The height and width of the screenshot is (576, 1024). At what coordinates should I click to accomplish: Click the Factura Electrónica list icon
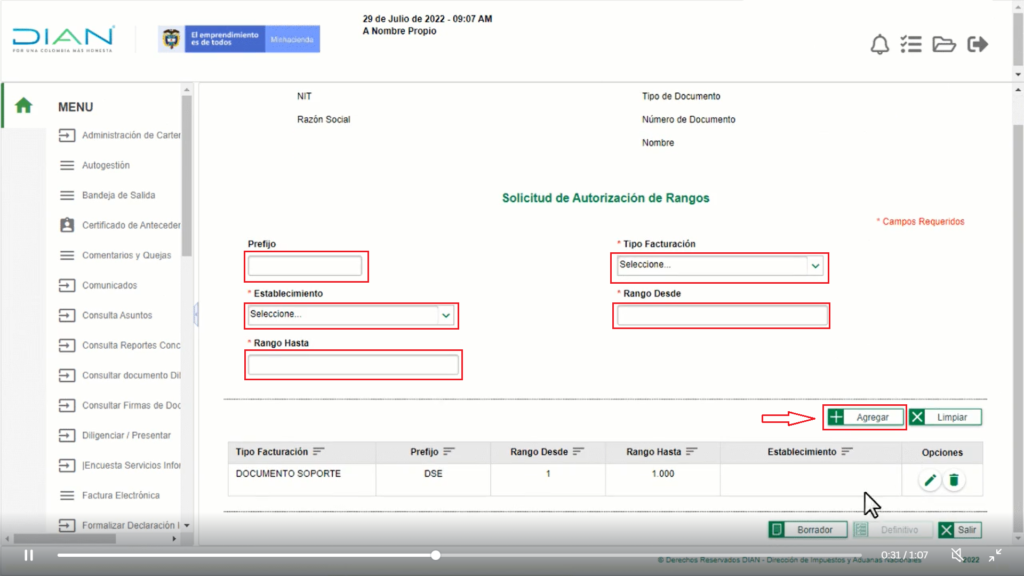pos(67,496)
